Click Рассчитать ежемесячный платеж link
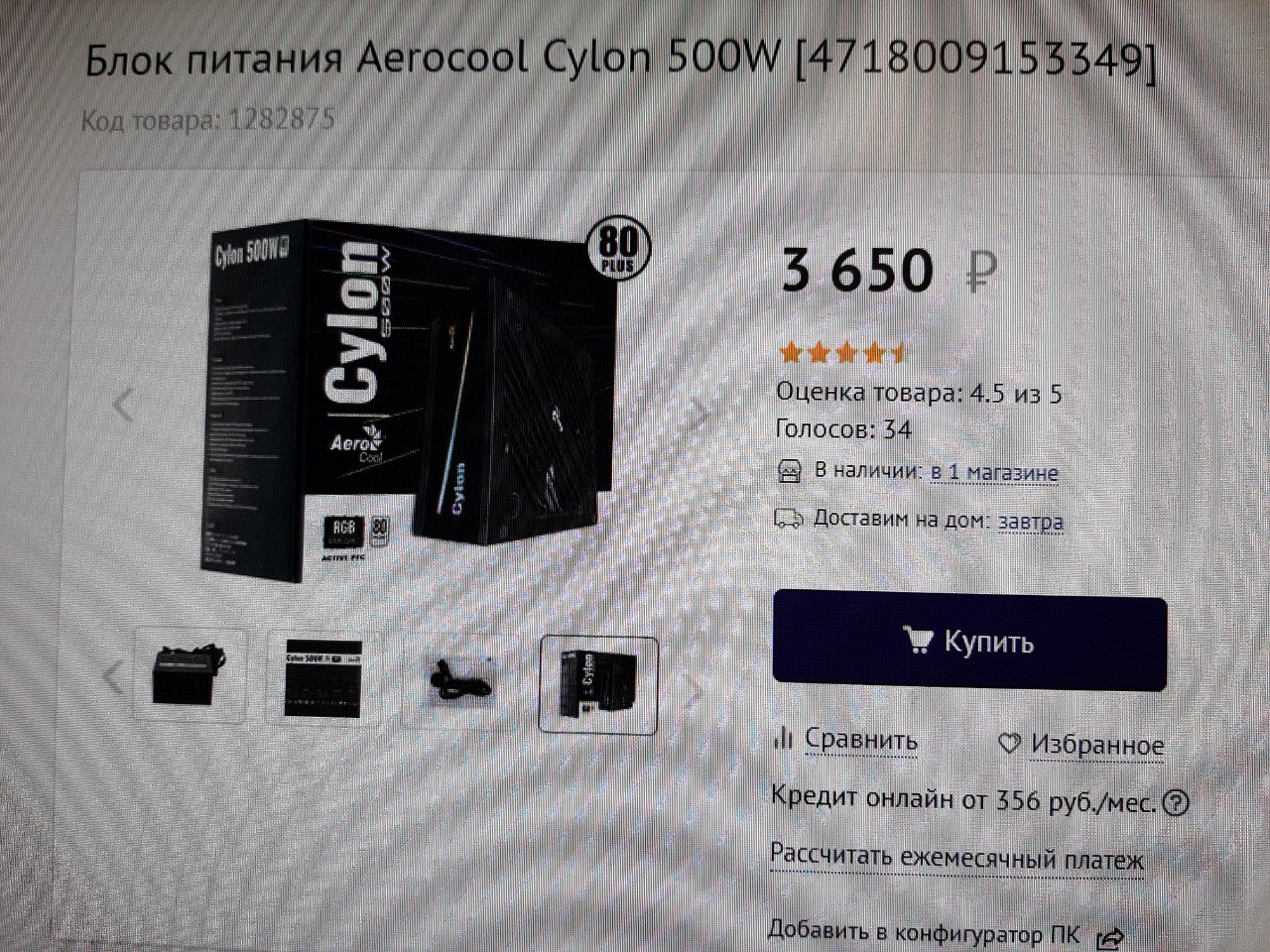This screenshot has width=1270, height=952. coord(957,858)
